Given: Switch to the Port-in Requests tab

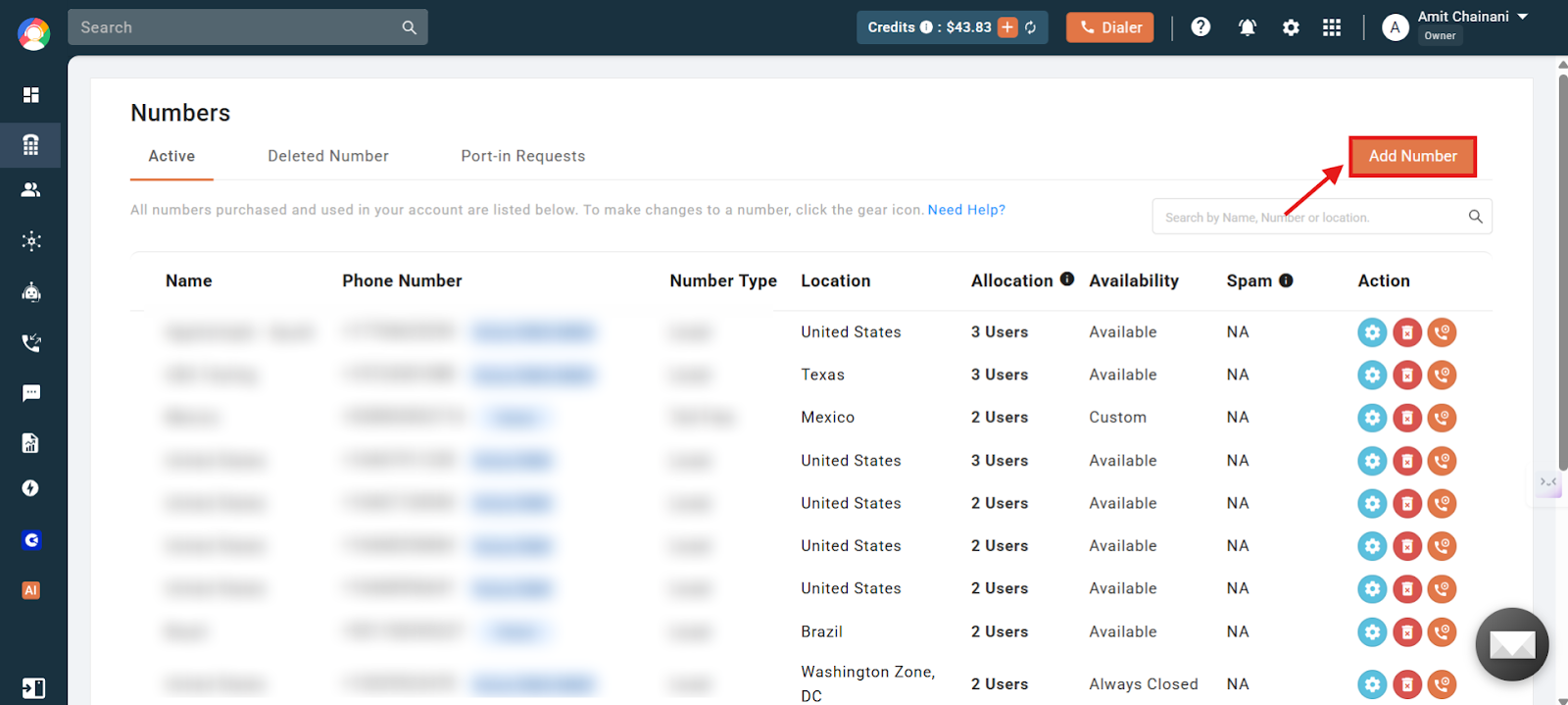Looking at the screenshot, I should (523, 156).
